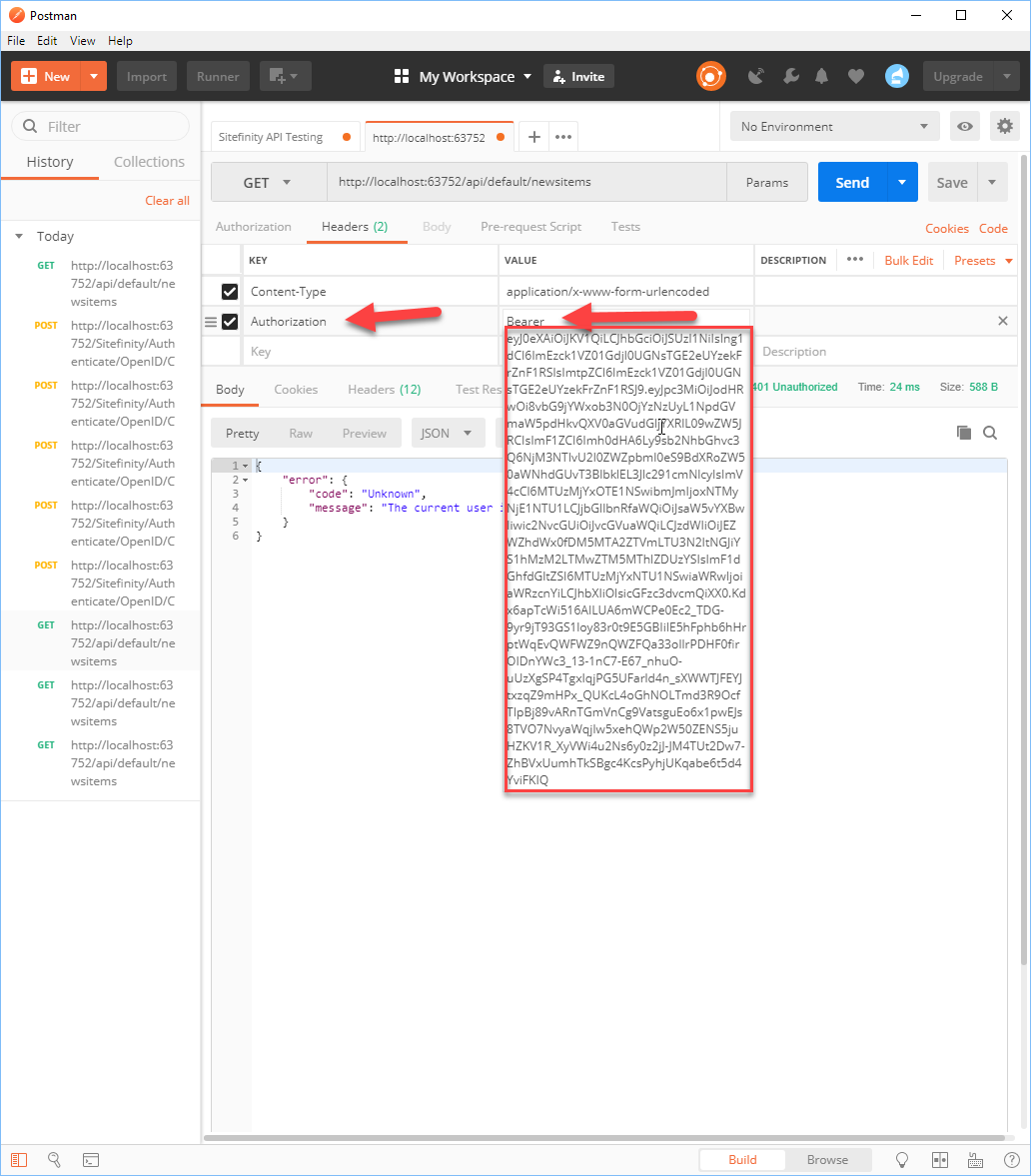This screenshot has width=1031, height=1176.
Task: Click the request URL input field
Action: (526, 182)
